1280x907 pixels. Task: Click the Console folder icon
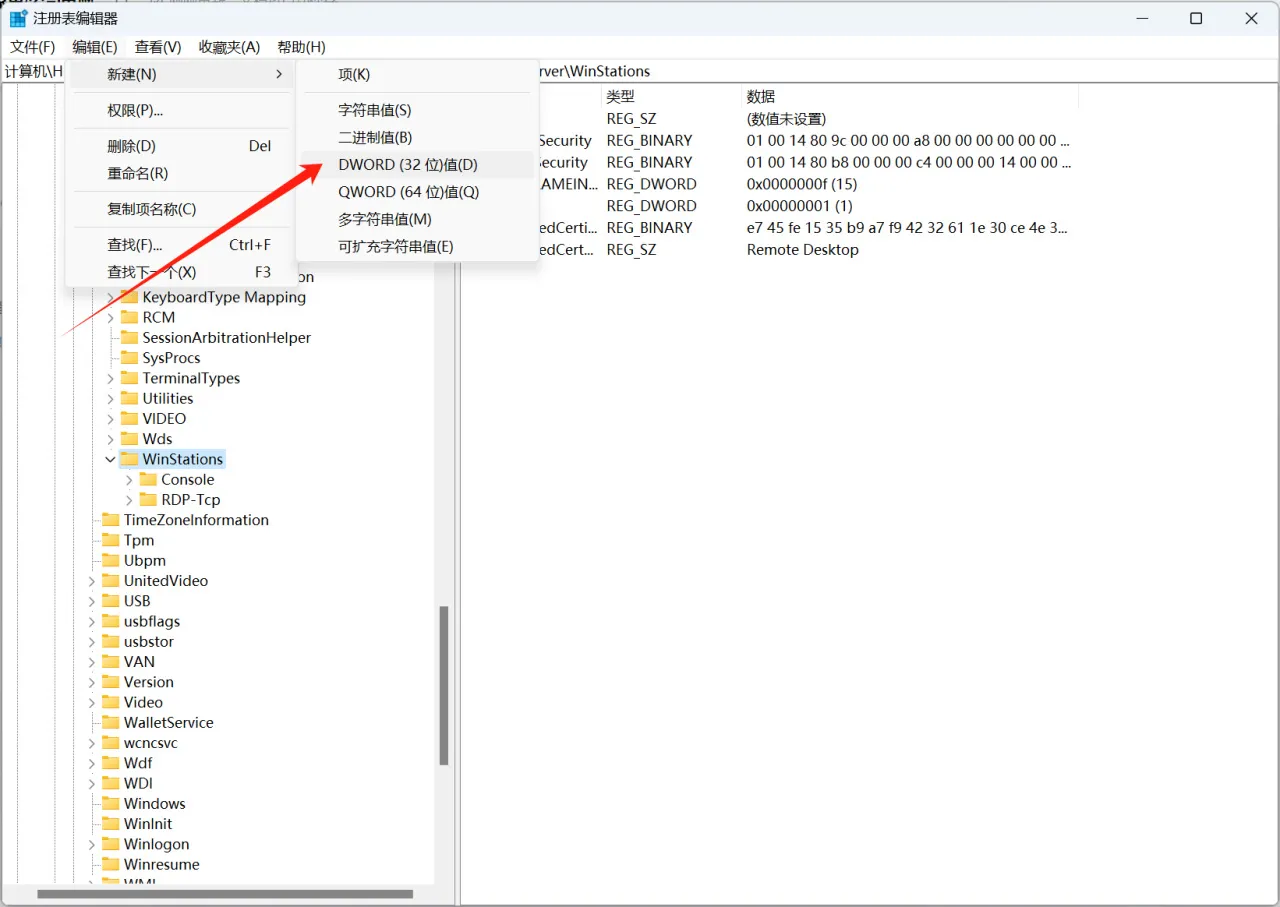point(148,479)
